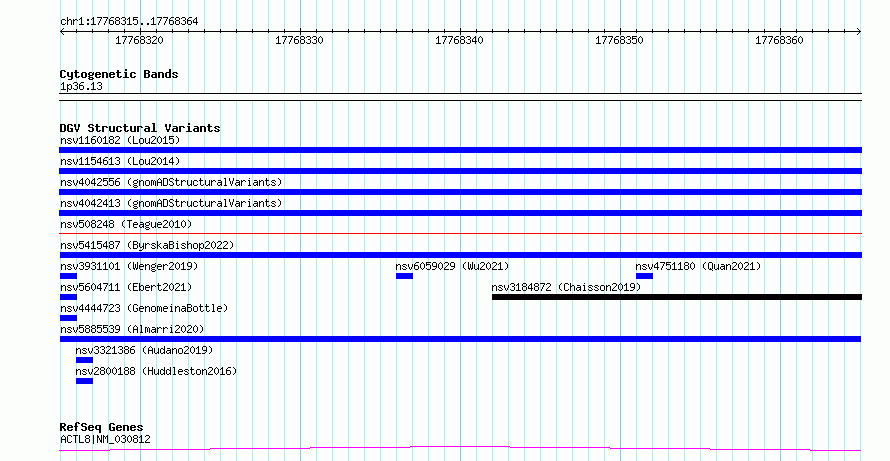Click ruler position 17768320

point(140,40)
